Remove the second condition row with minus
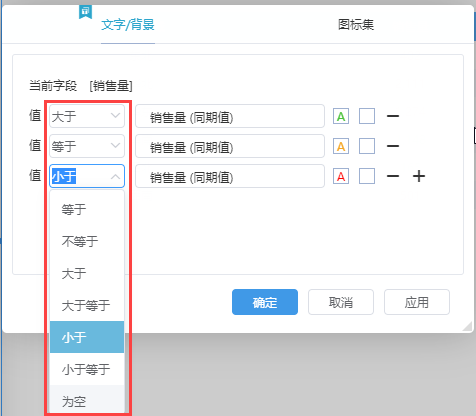 pos(393,146)
